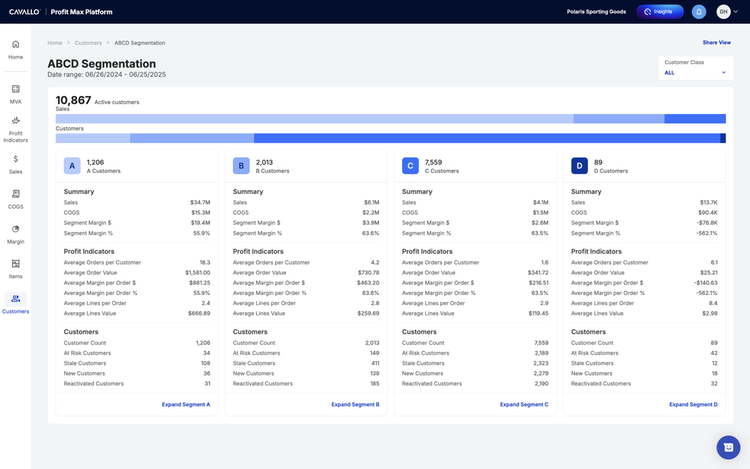Click the D segment badge

pos(579,166)
